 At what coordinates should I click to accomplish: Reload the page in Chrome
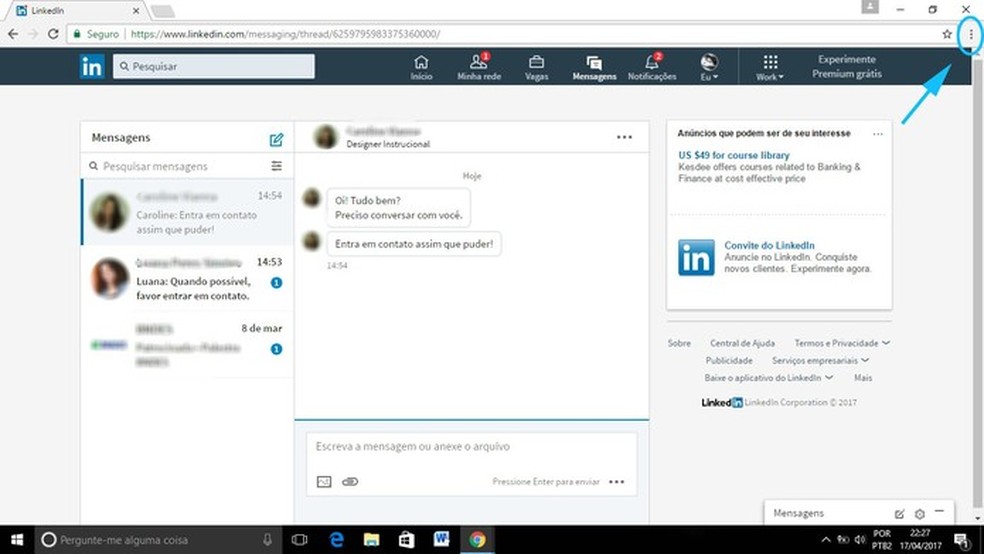53,34
